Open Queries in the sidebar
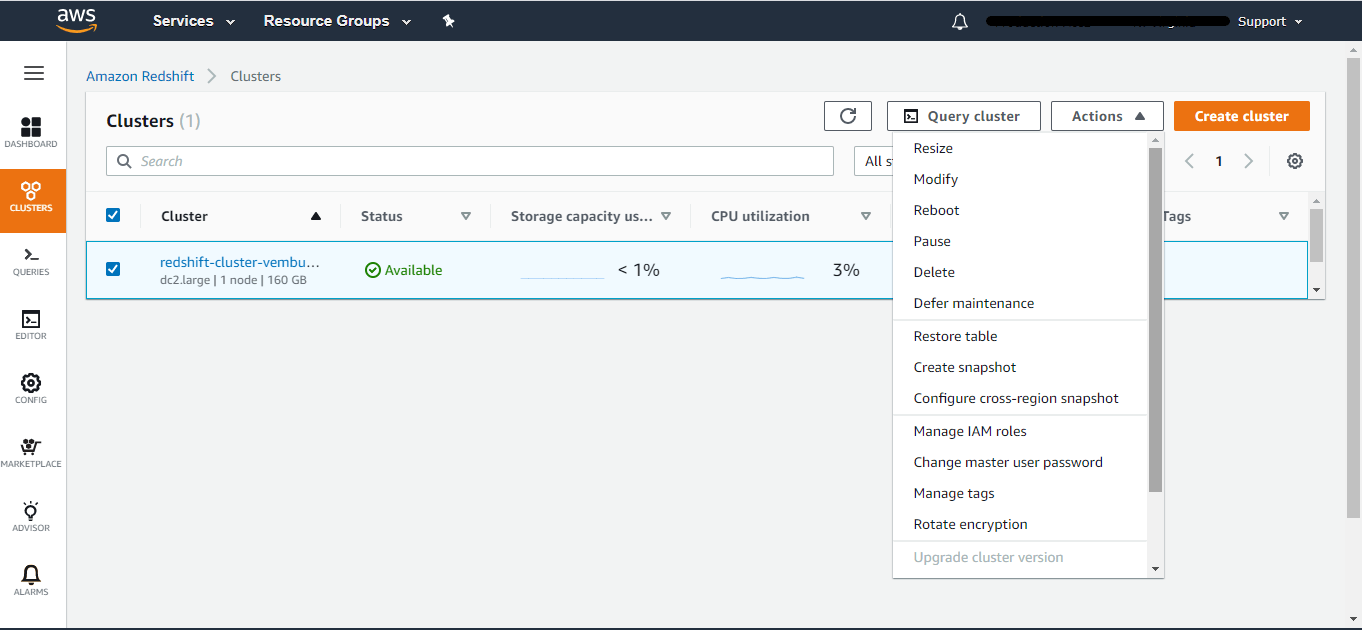The height and width of the screenshot is (630, 1362). (x=31, y=262)
